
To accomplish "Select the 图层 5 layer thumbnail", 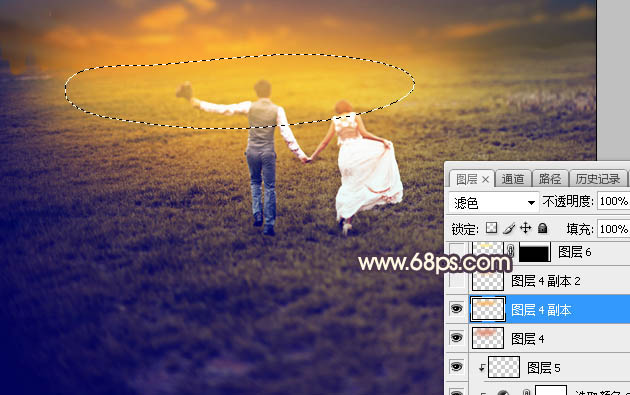I will [x=504, y=367].
